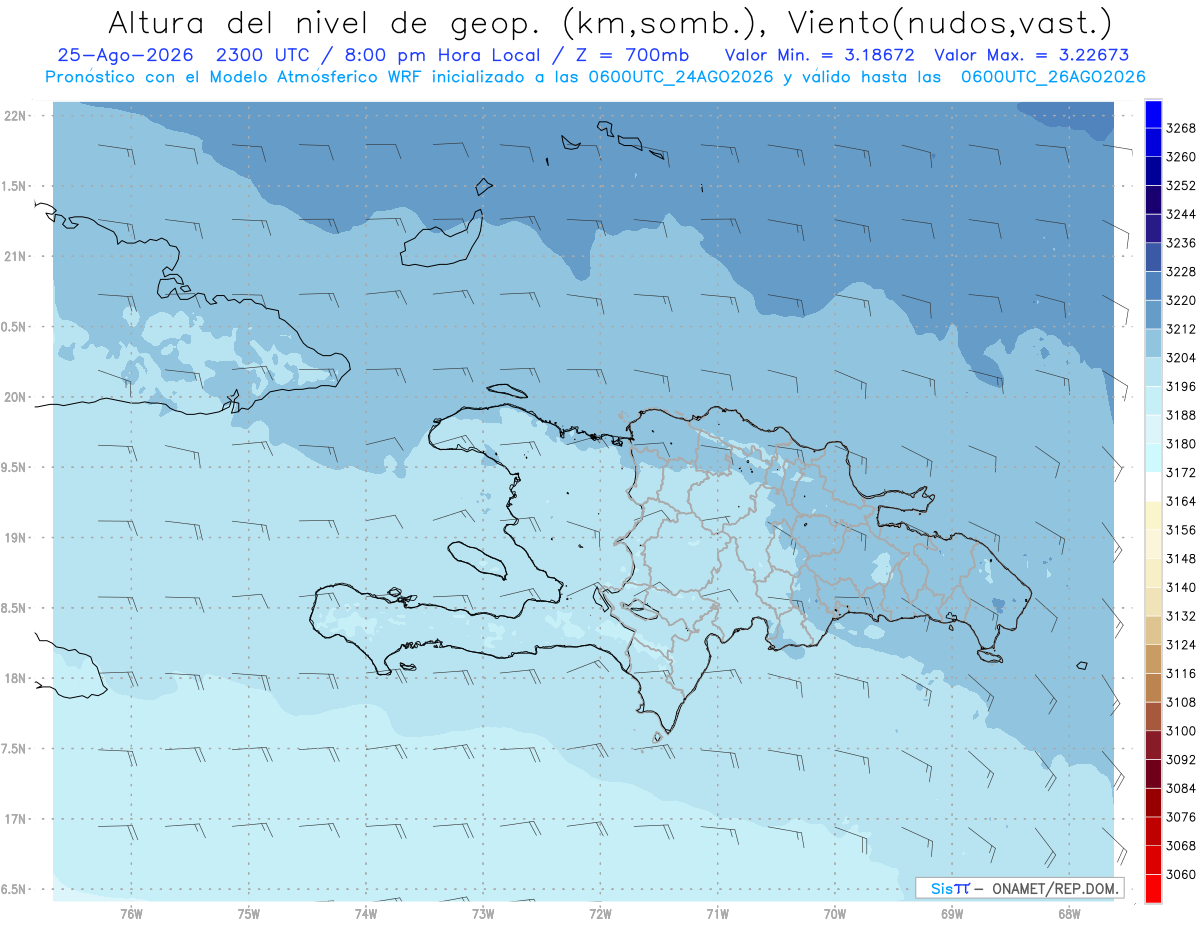Click 'Valor Max. = 3.22673' text
Viewport: 1200px width, 927px height.
pyautogui.click(x=1031, y=56)
